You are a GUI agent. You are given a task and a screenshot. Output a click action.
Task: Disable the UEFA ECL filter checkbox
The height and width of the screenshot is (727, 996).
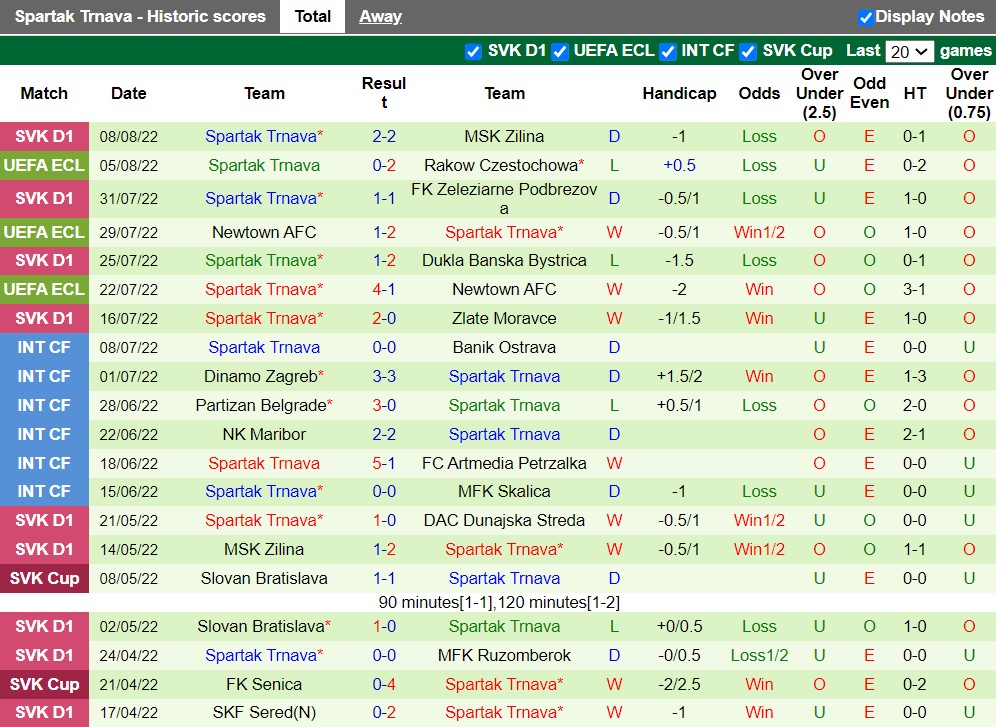559,51
